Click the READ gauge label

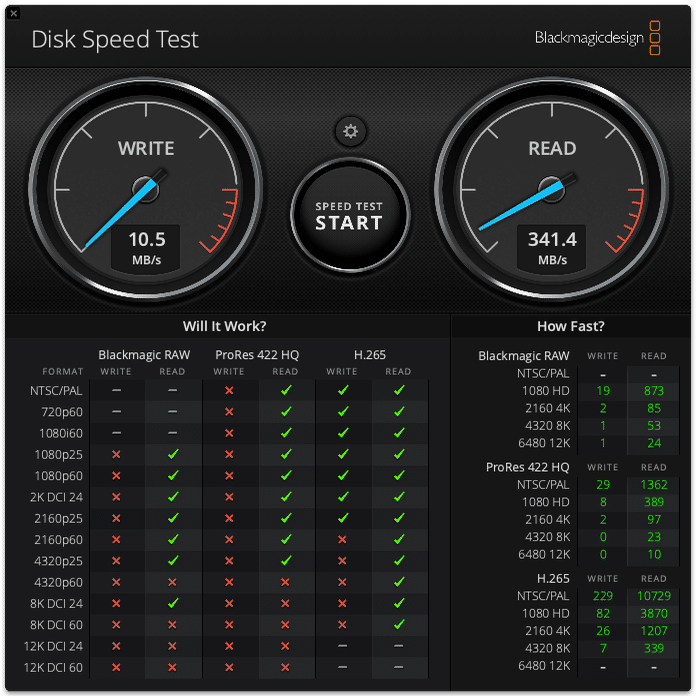(x=552, y=148)
